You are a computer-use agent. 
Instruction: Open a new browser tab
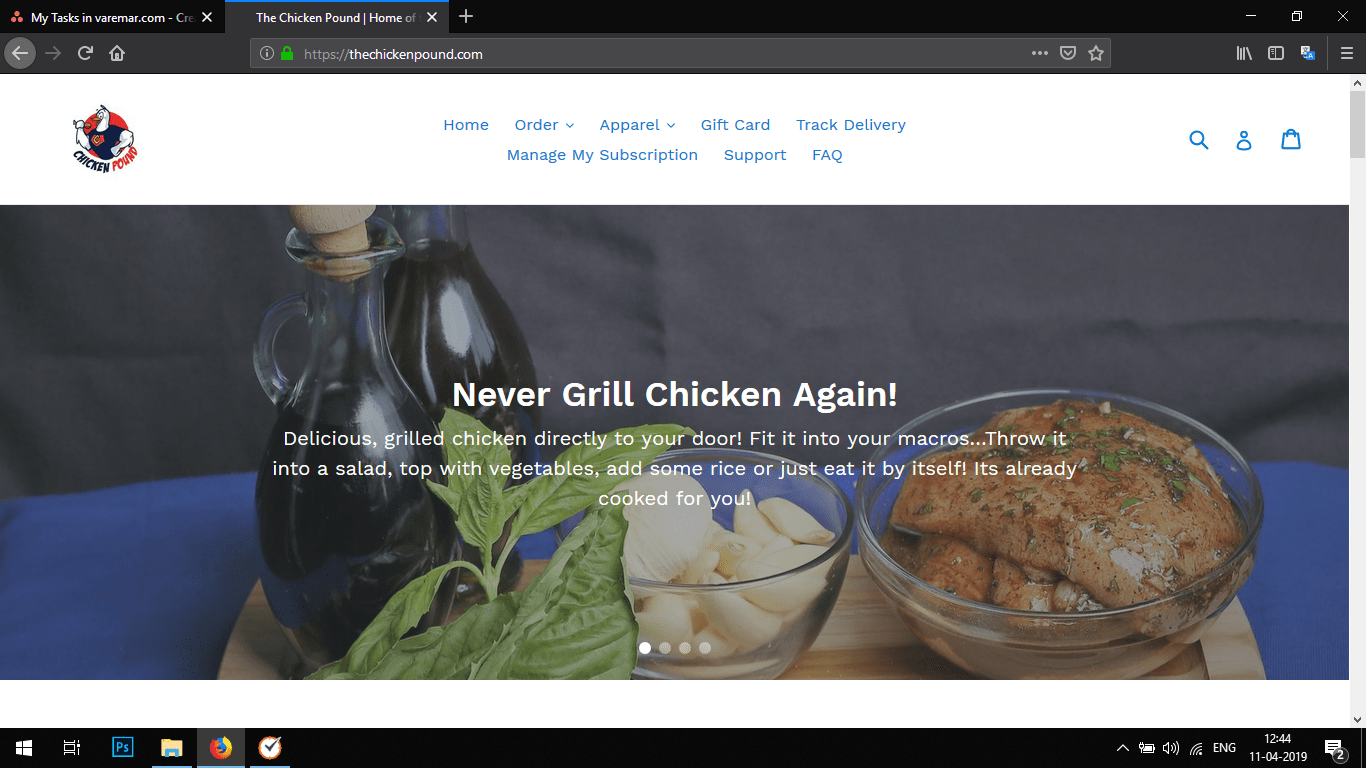(x=466, y=16)
